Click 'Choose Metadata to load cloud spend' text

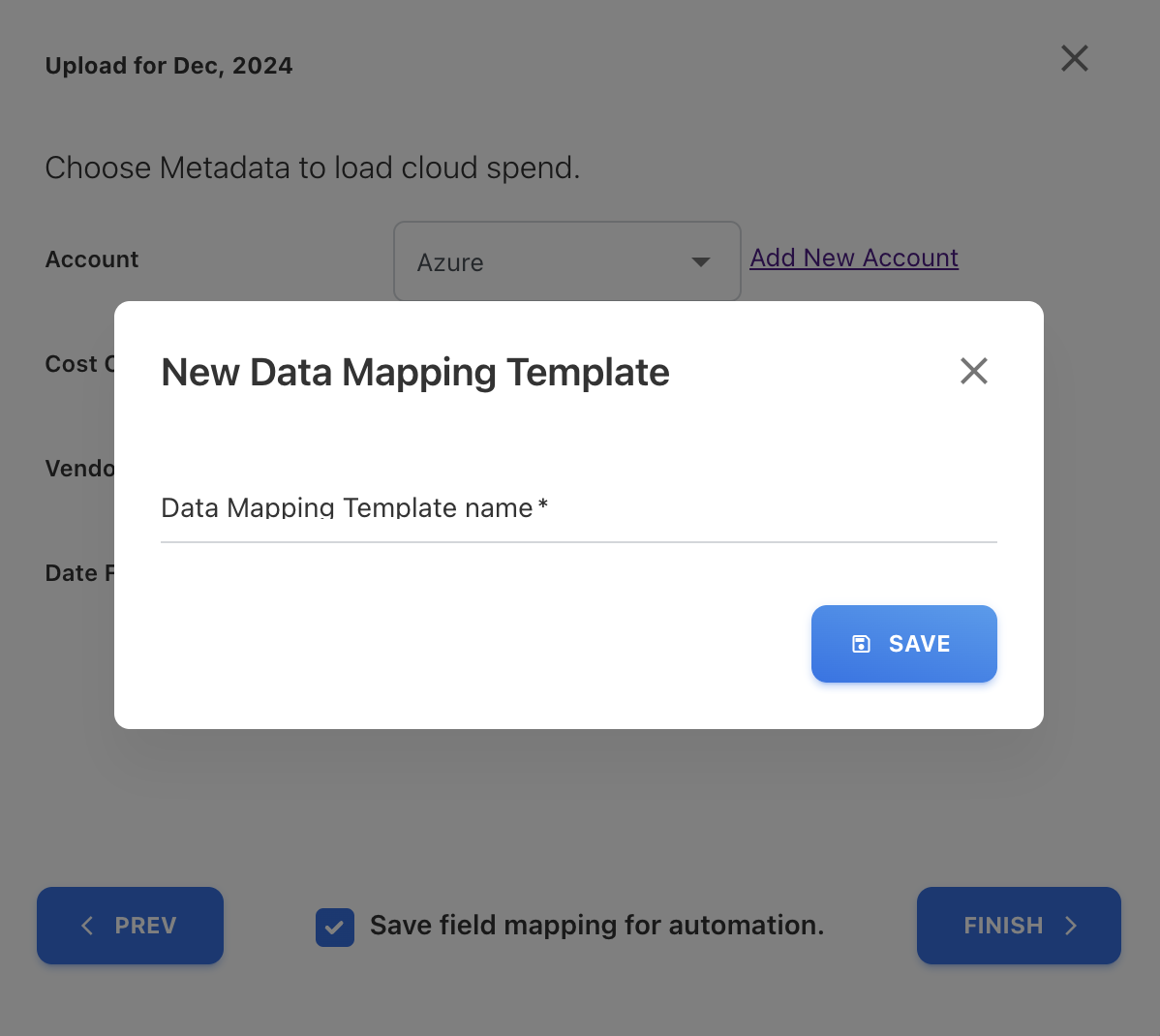coord(312,168)
